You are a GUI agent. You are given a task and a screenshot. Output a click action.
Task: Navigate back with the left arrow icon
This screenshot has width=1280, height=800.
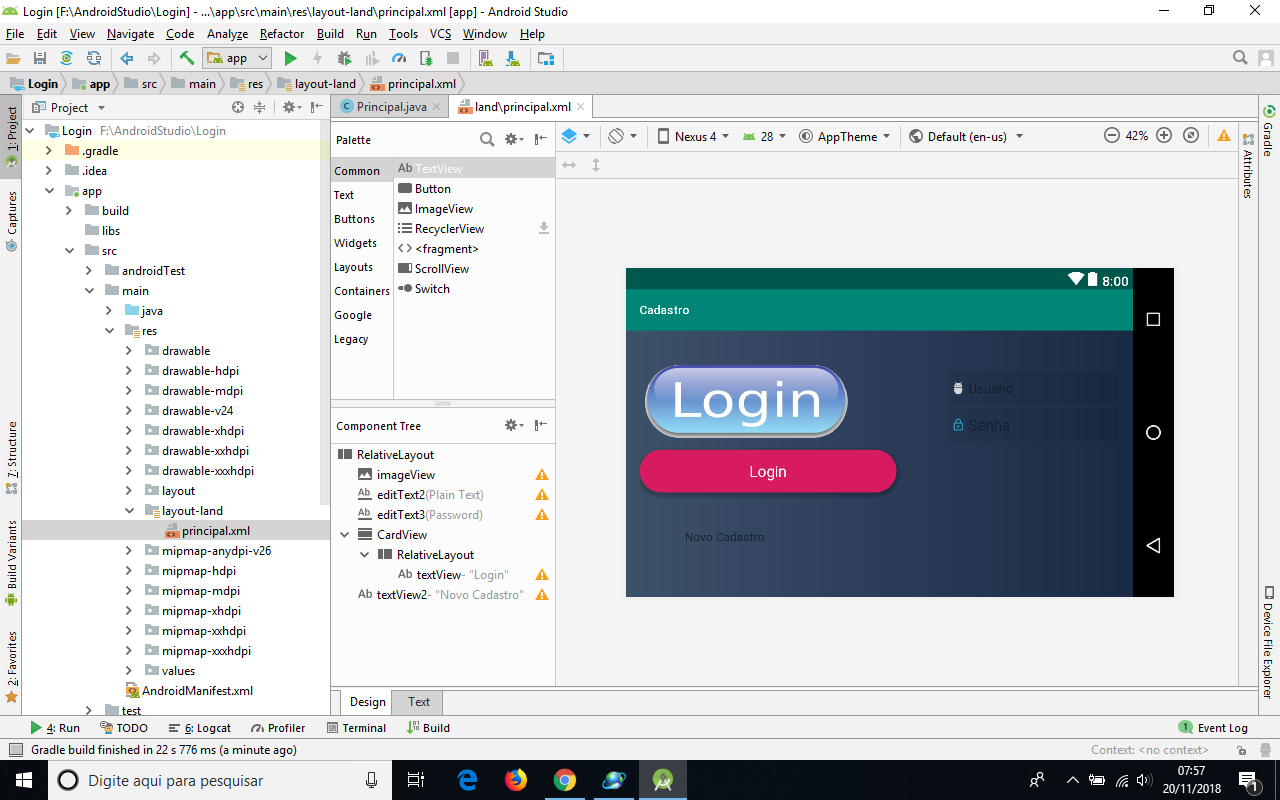127,58
